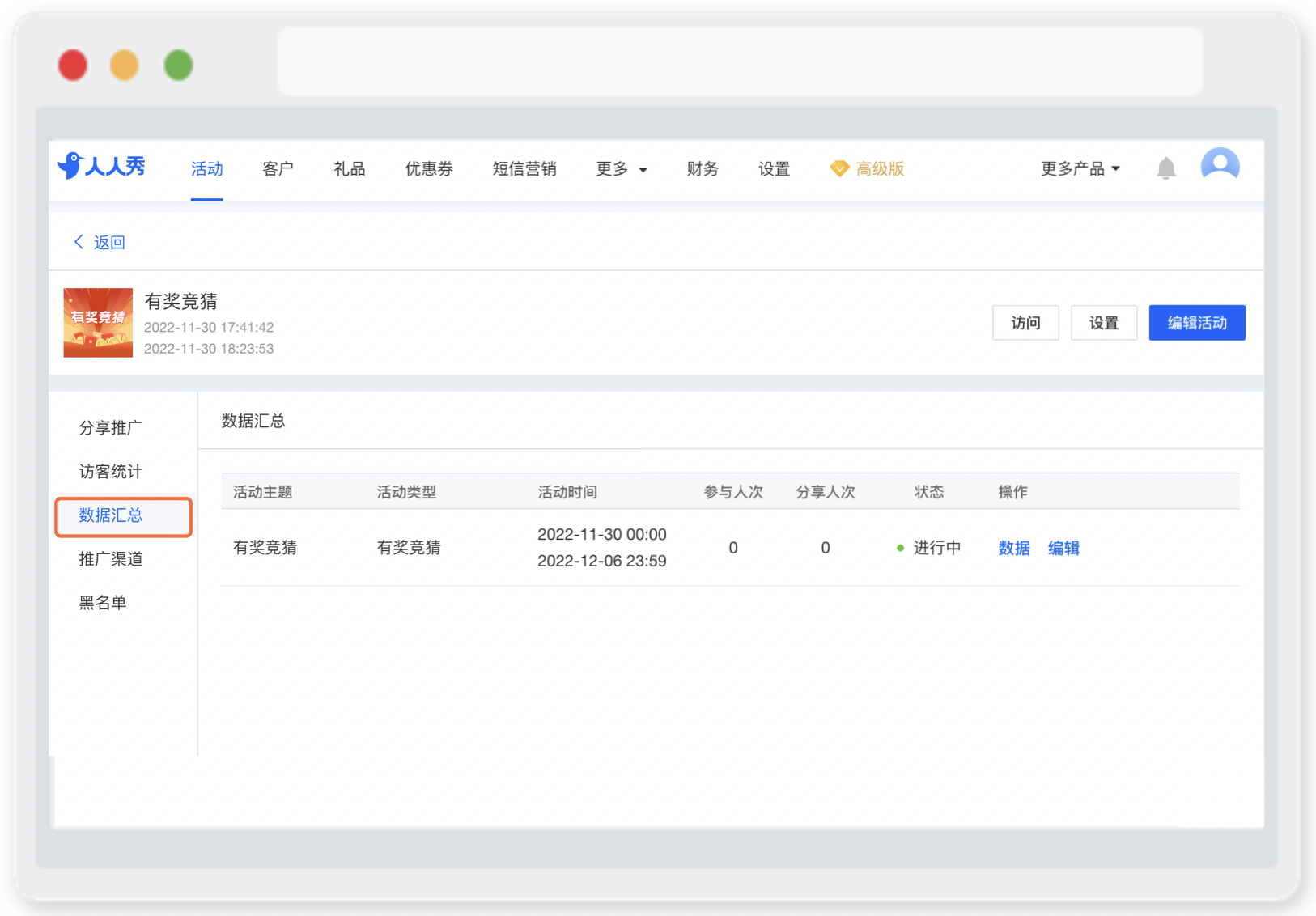Click the red window close button
The height and width of the screenshot is (916, 1316).
[x=73, y=65]
